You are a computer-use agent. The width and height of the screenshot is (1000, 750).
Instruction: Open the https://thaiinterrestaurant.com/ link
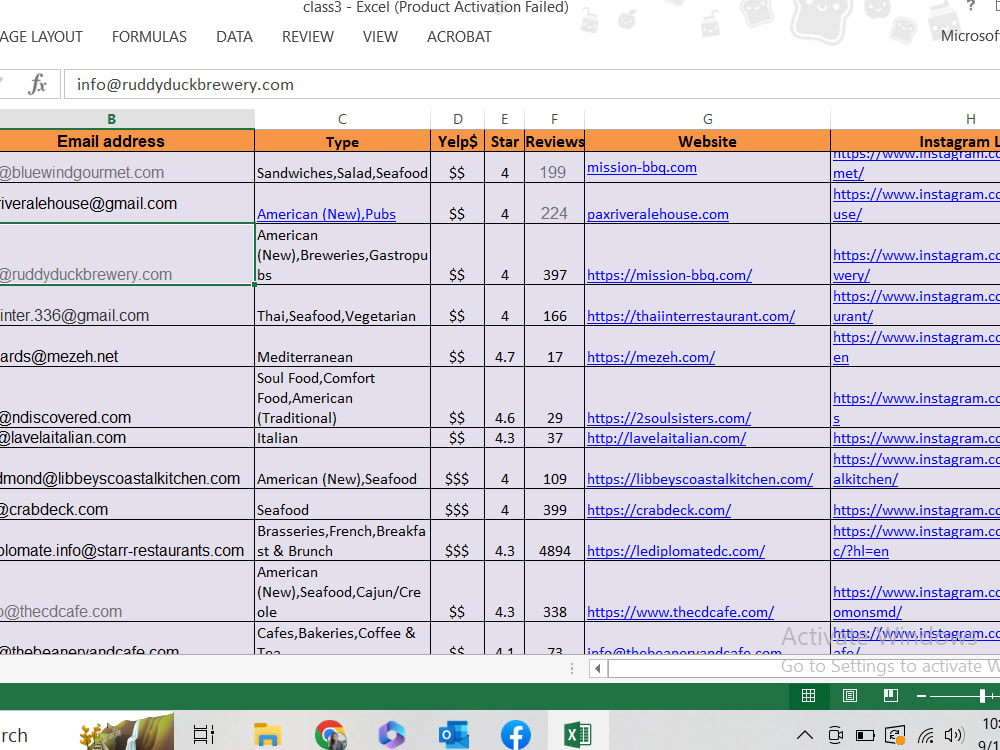[x=691, y=316]
